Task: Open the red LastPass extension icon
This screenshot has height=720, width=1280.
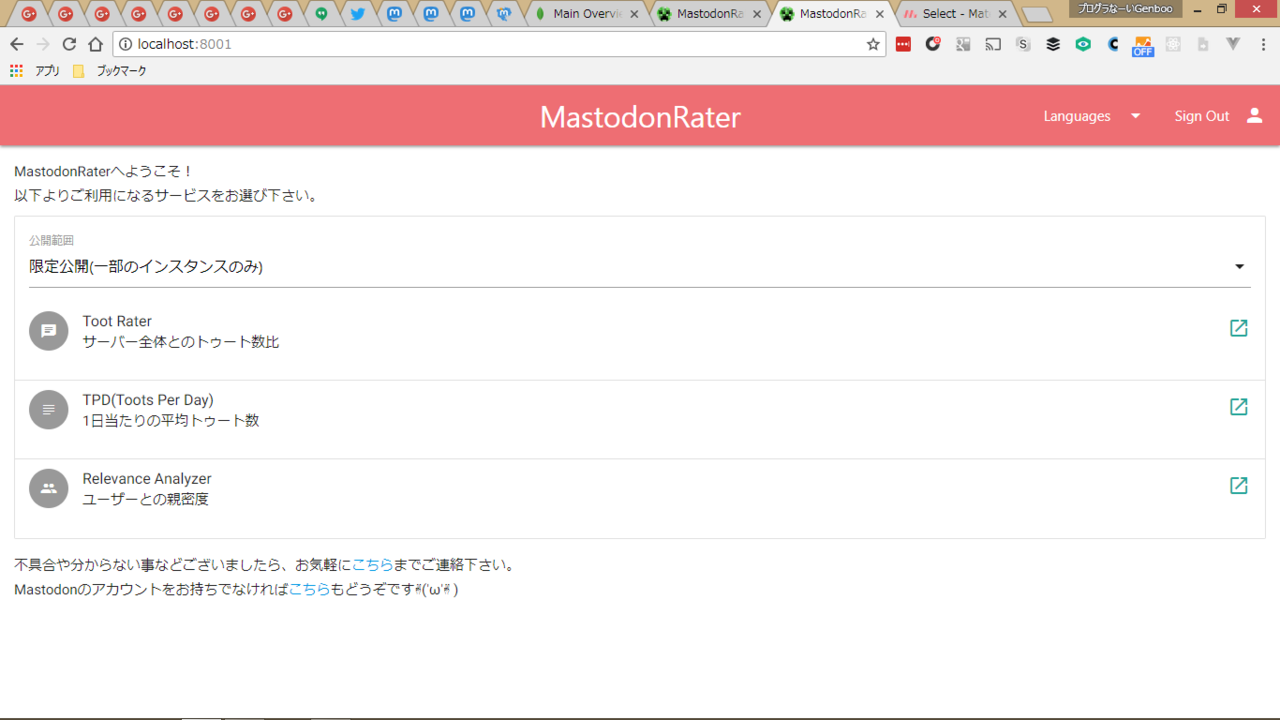Action: click(903, 44)
